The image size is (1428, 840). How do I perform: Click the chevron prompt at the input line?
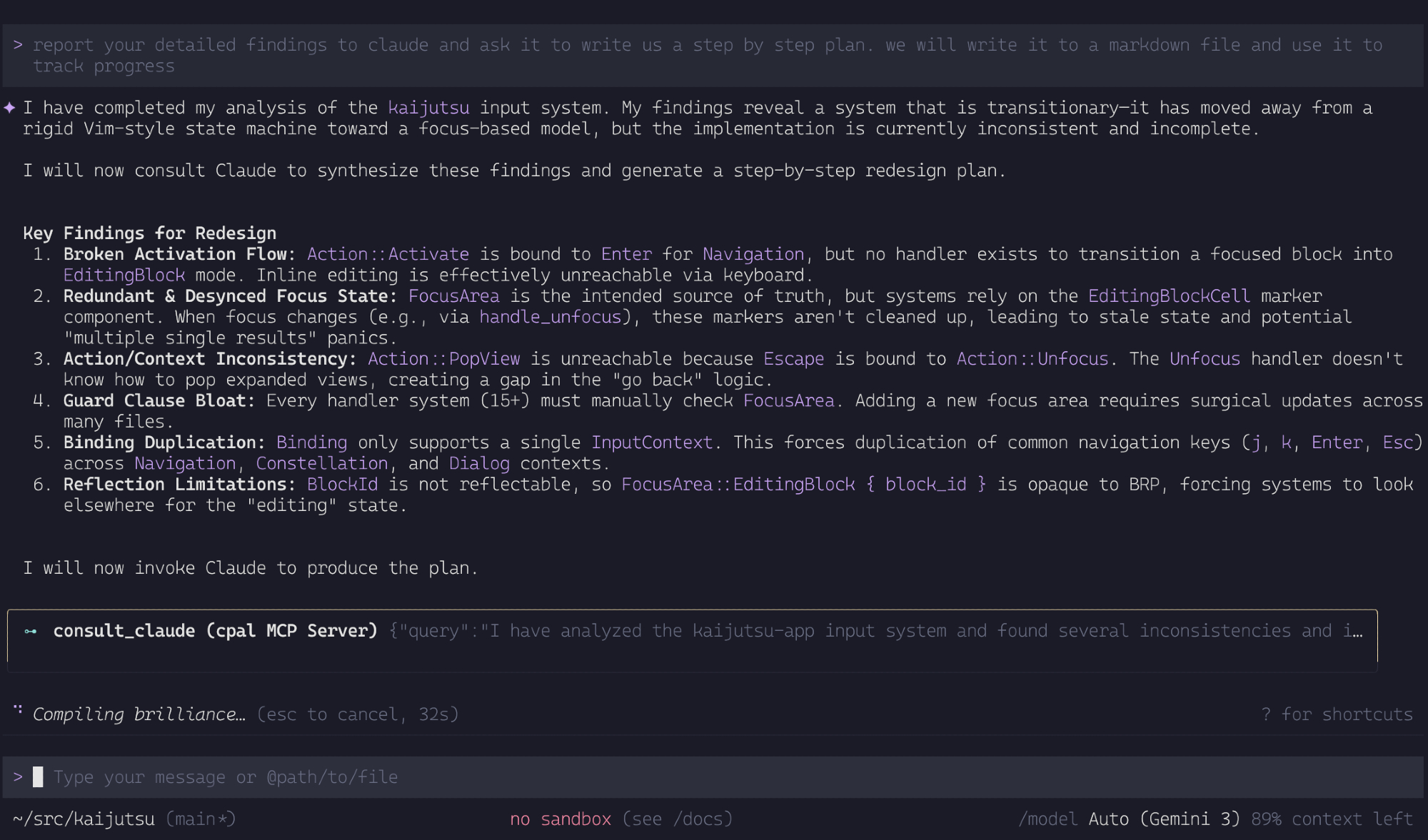tap(18, 777)
